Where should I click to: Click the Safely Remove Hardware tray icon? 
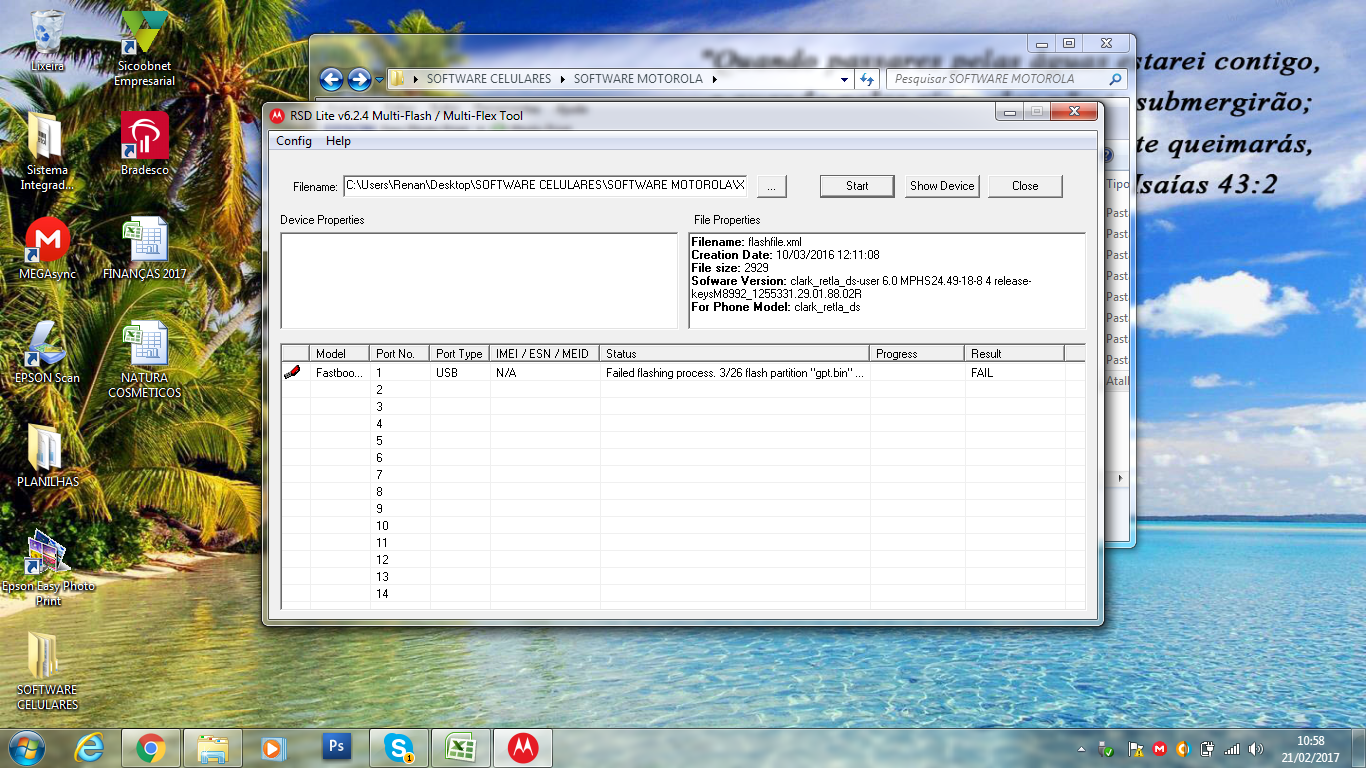(1107, 748)
